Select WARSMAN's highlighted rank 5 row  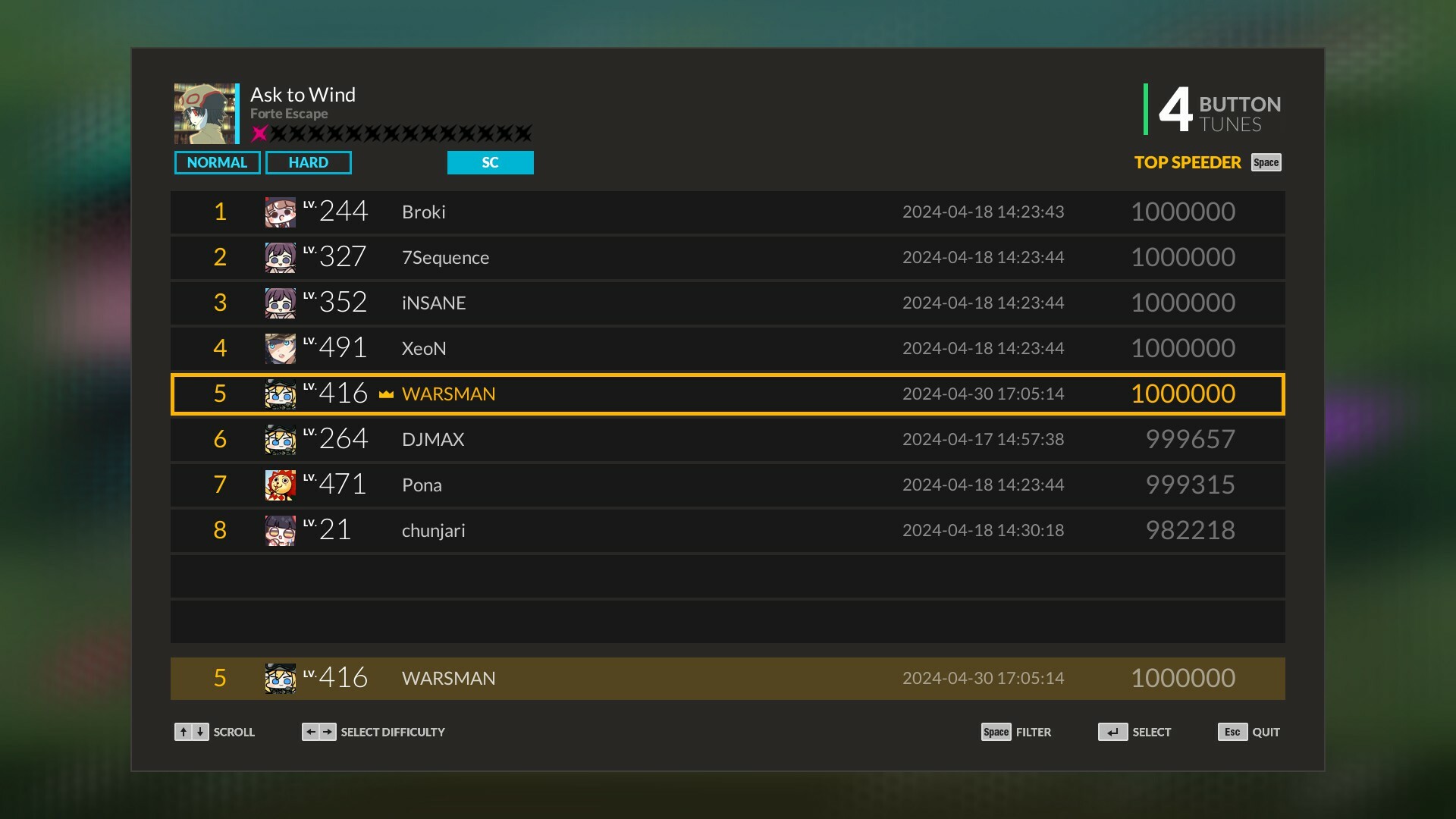[x=728, y=394]
